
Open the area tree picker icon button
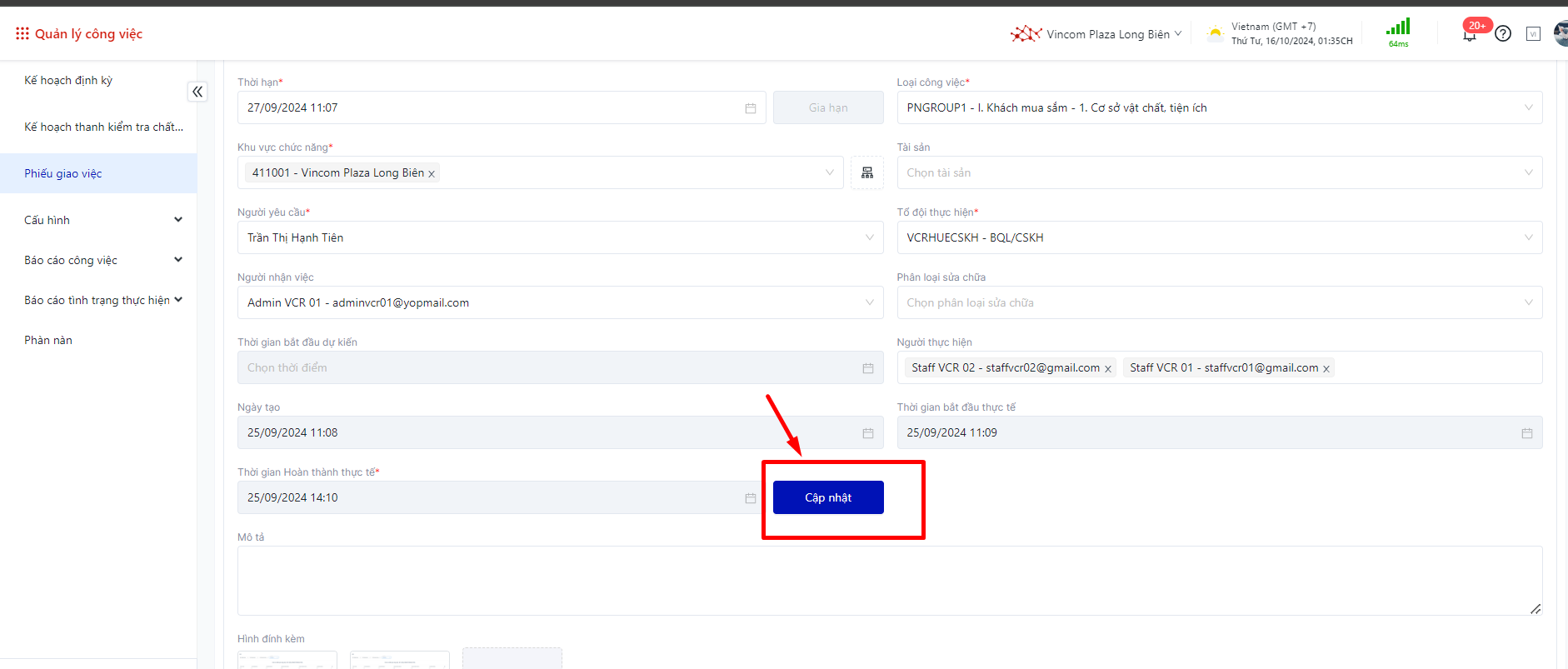[867, 172]
